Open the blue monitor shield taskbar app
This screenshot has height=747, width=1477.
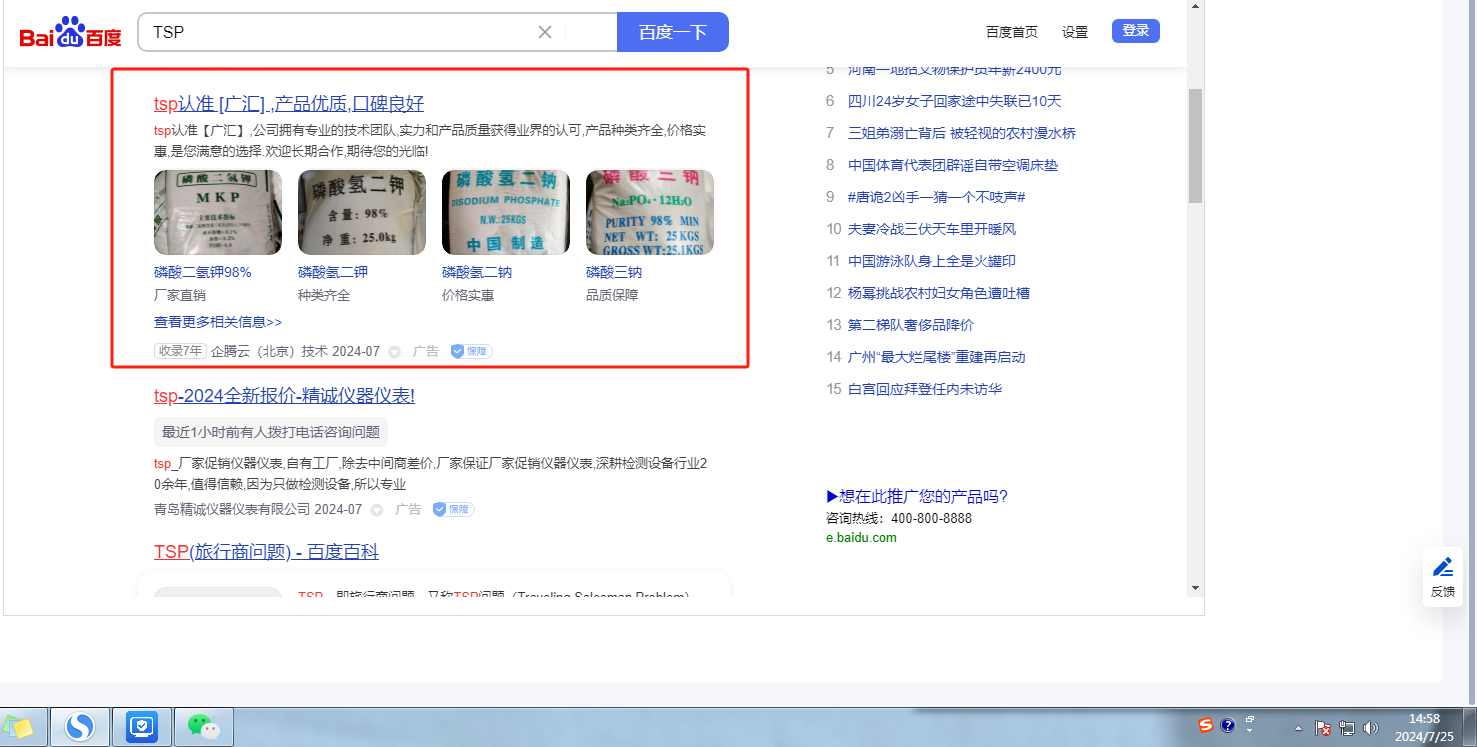point(142,727)
